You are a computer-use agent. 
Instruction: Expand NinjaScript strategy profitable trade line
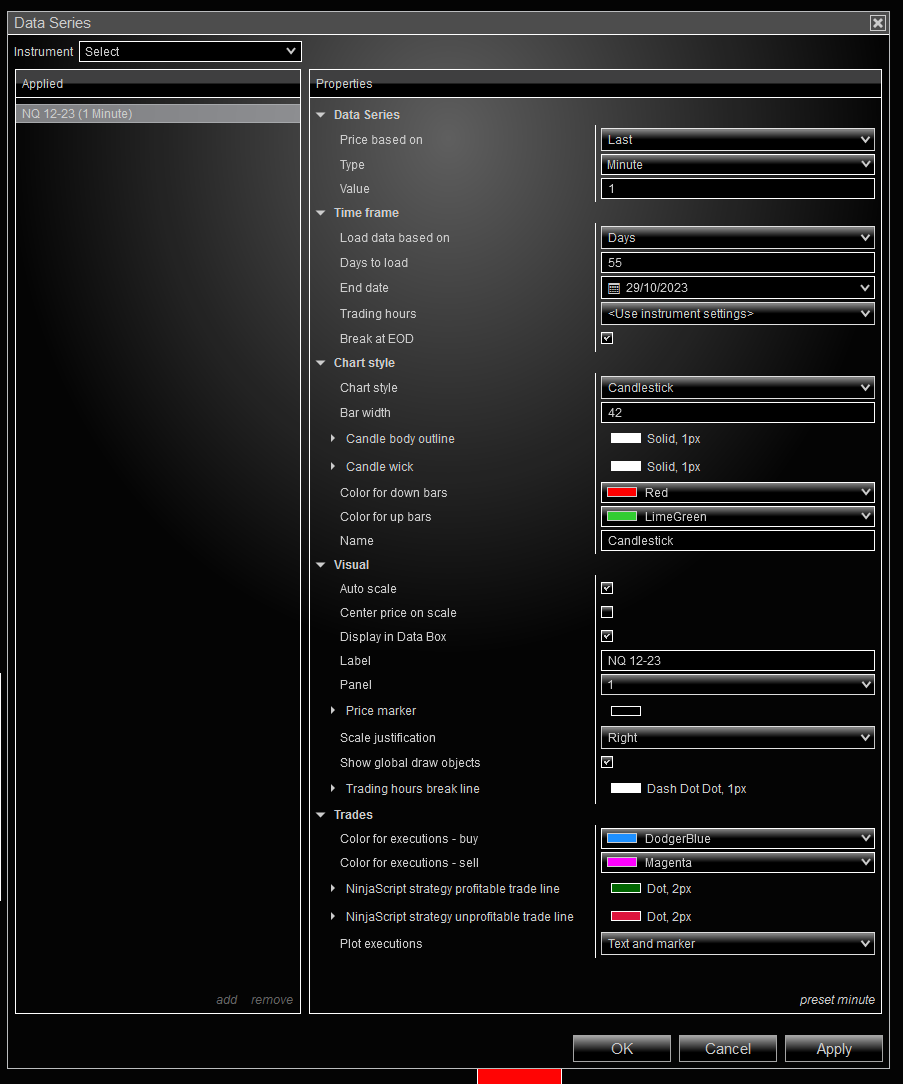click(333, 888)
